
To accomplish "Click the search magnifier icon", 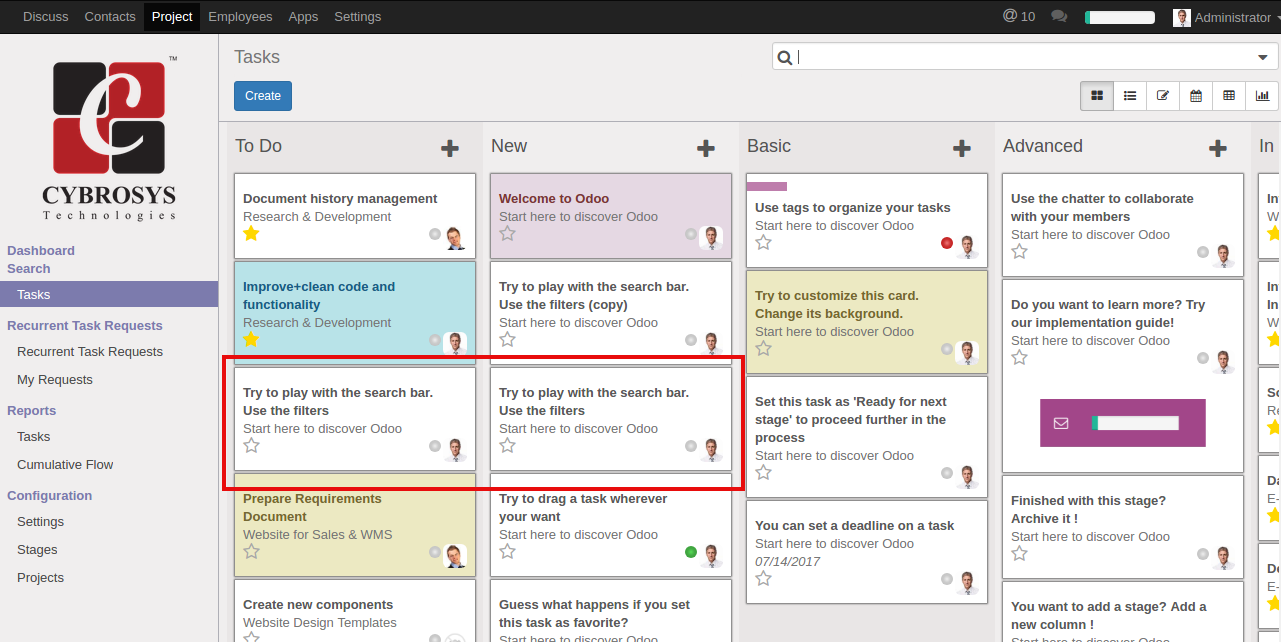I will (785, 57).
